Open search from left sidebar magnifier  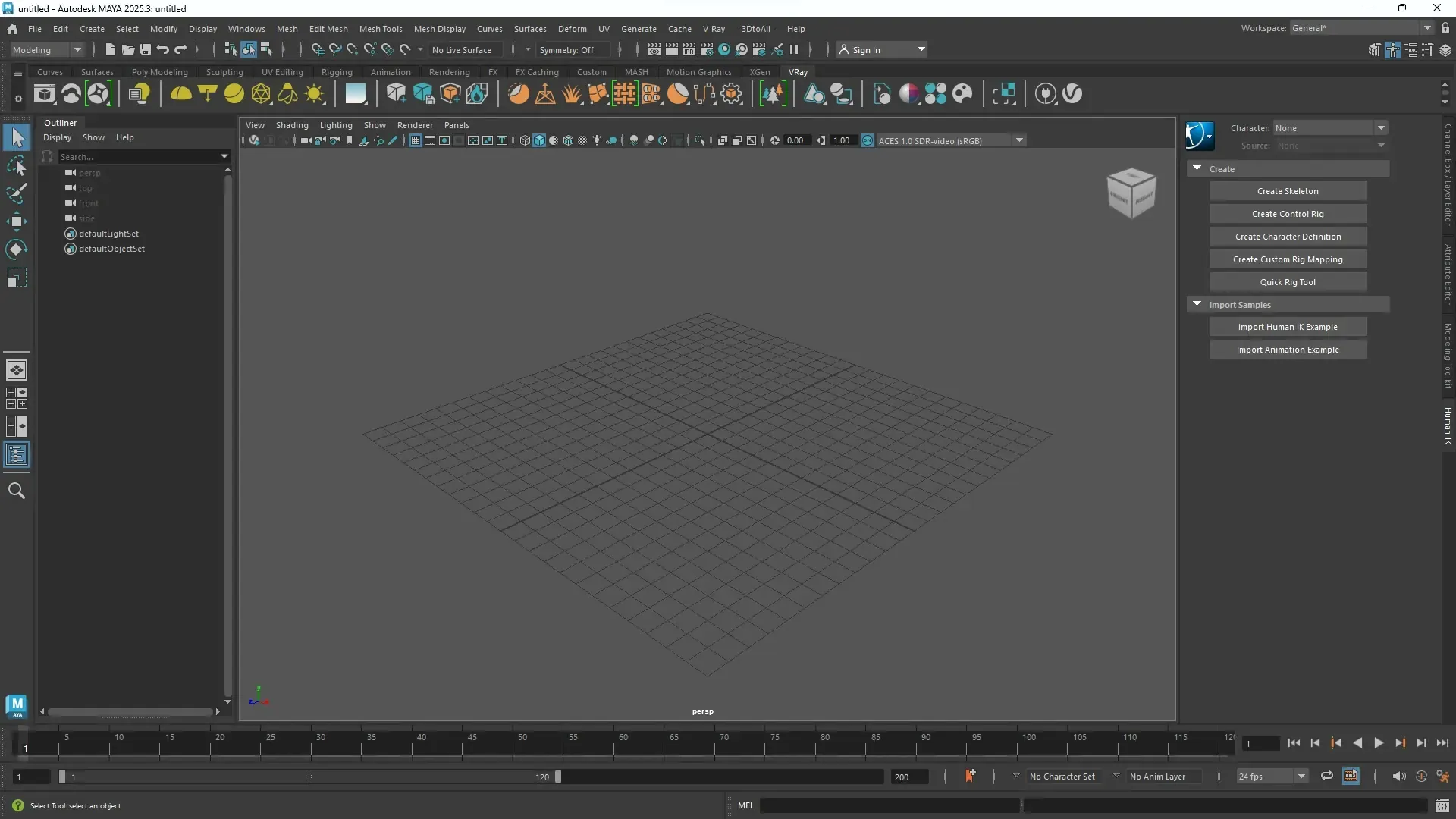(x=17, y=491)
